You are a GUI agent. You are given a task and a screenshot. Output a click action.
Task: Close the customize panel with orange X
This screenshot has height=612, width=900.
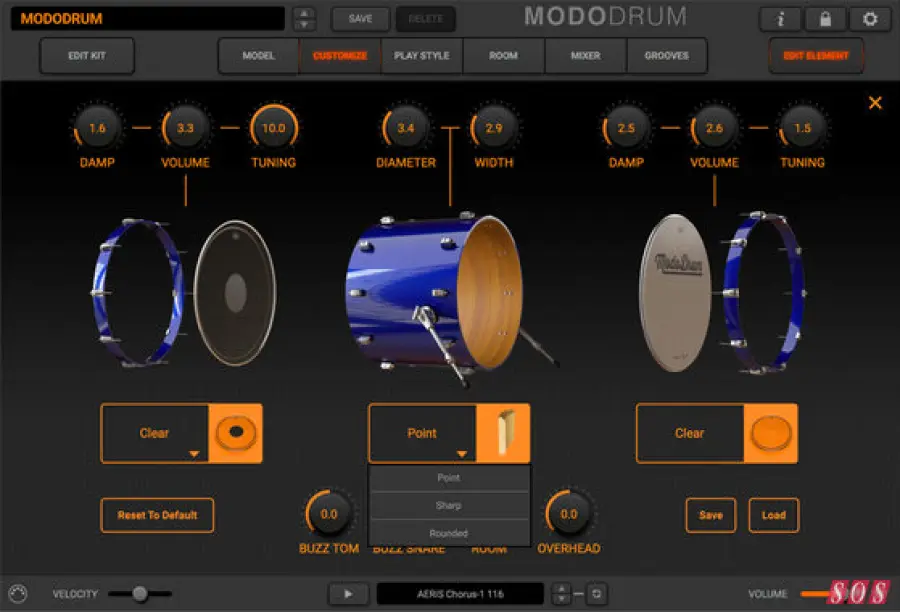pos(875,103)
